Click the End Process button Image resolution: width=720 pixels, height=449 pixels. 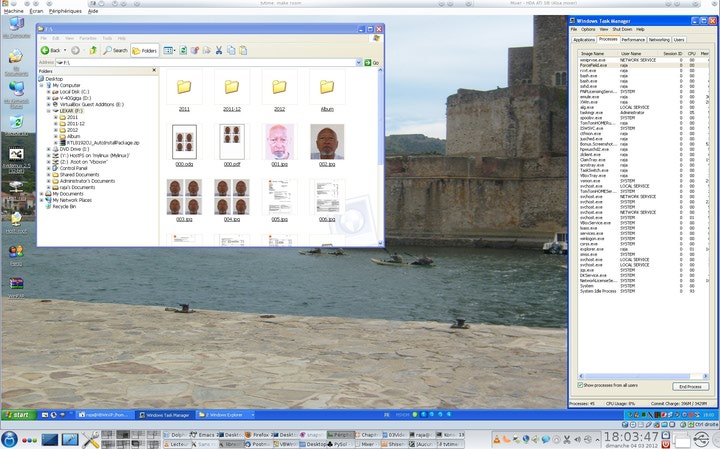(691, 387)
